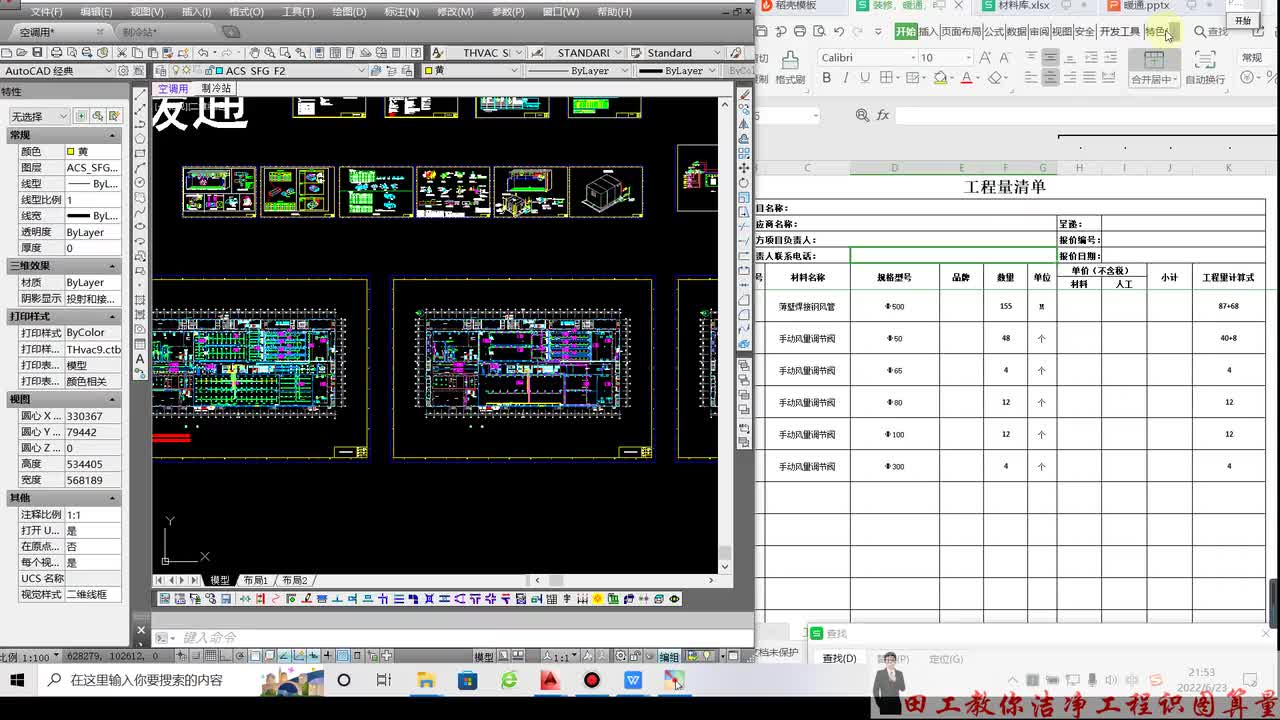The height and width of the screenshot is (720, 1280).
Task: Switch to the 布局1 layout tab
Action: (255, 580)
